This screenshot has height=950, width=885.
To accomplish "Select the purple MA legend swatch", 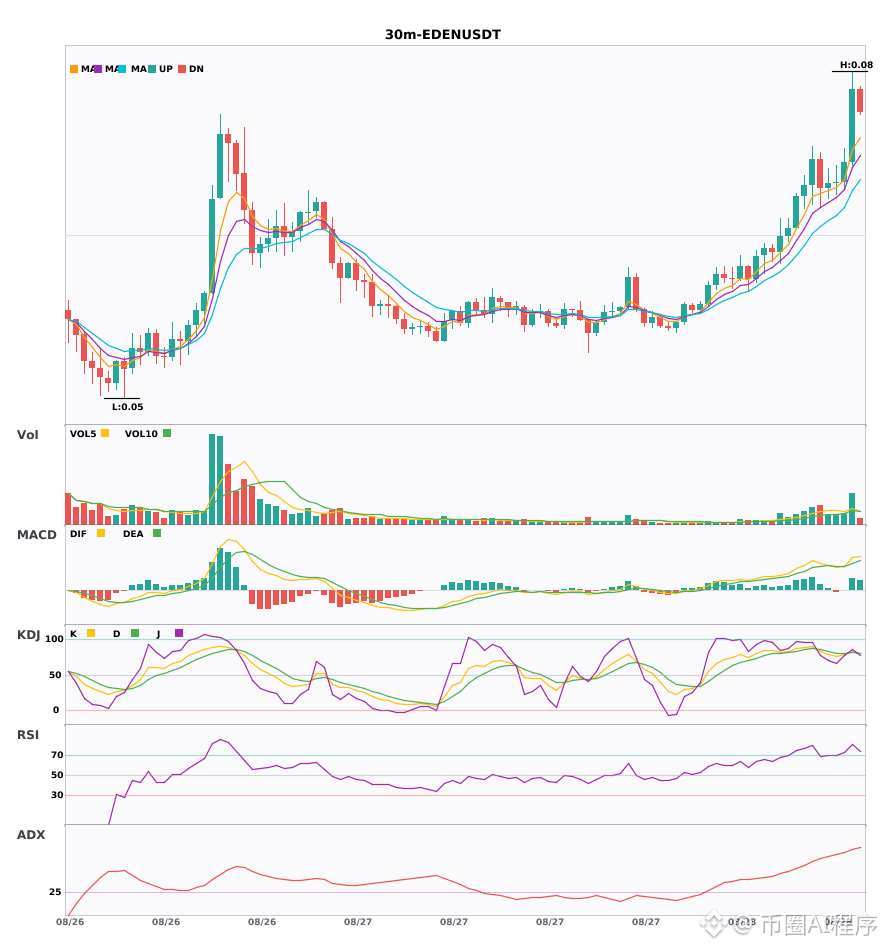I will pyautogui.click(x=98, y=69).
